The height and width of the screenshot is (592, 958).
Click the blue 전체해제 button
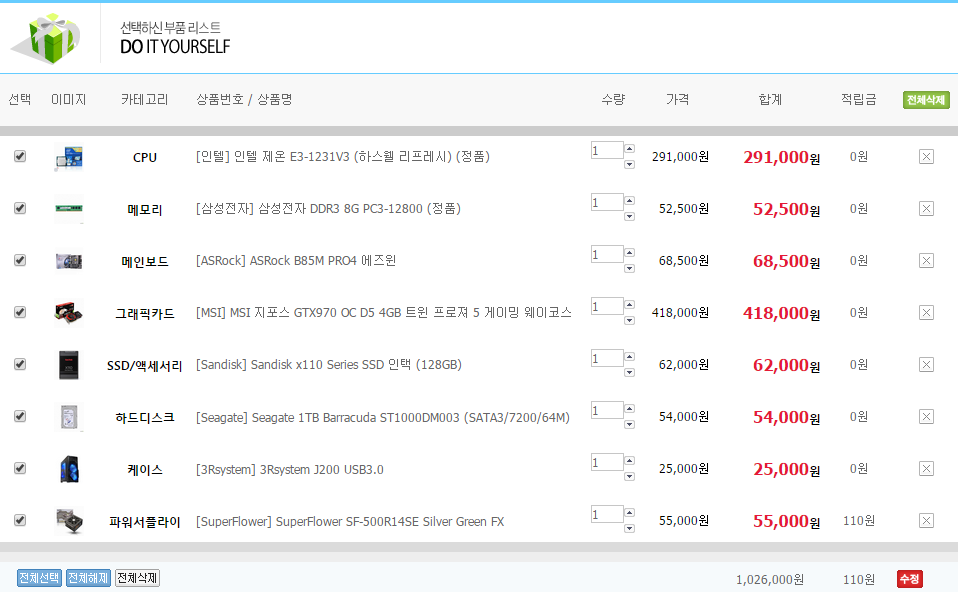tap(88, 578)
